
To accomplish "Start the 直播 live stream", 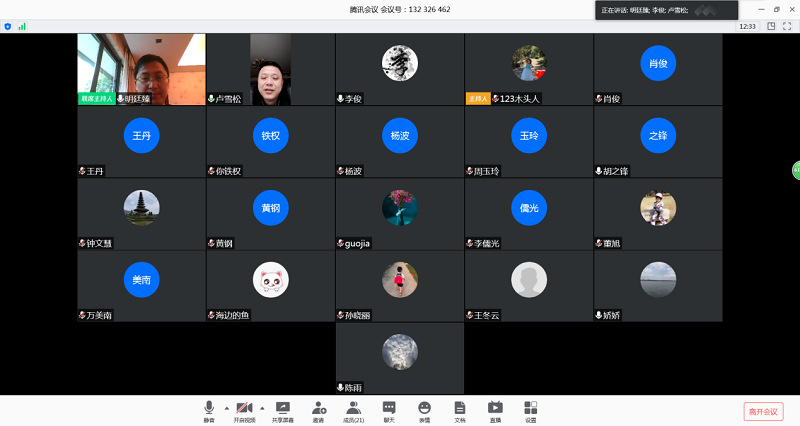I will pyautogui.click(x=495, y=409).
